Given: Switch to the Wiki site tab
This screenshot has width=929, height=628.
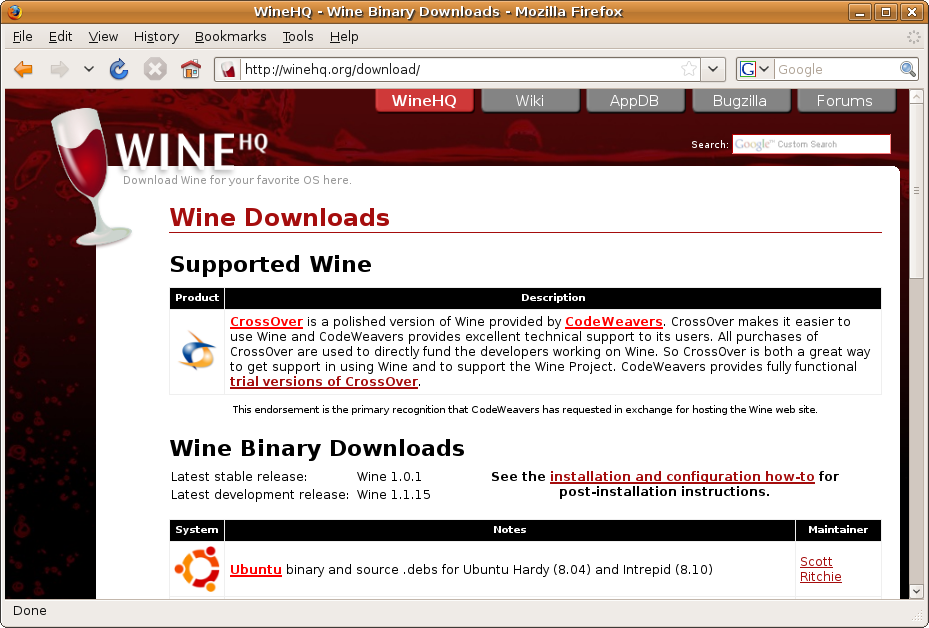Looking at the screenshot, I should (x=530, y=100).
